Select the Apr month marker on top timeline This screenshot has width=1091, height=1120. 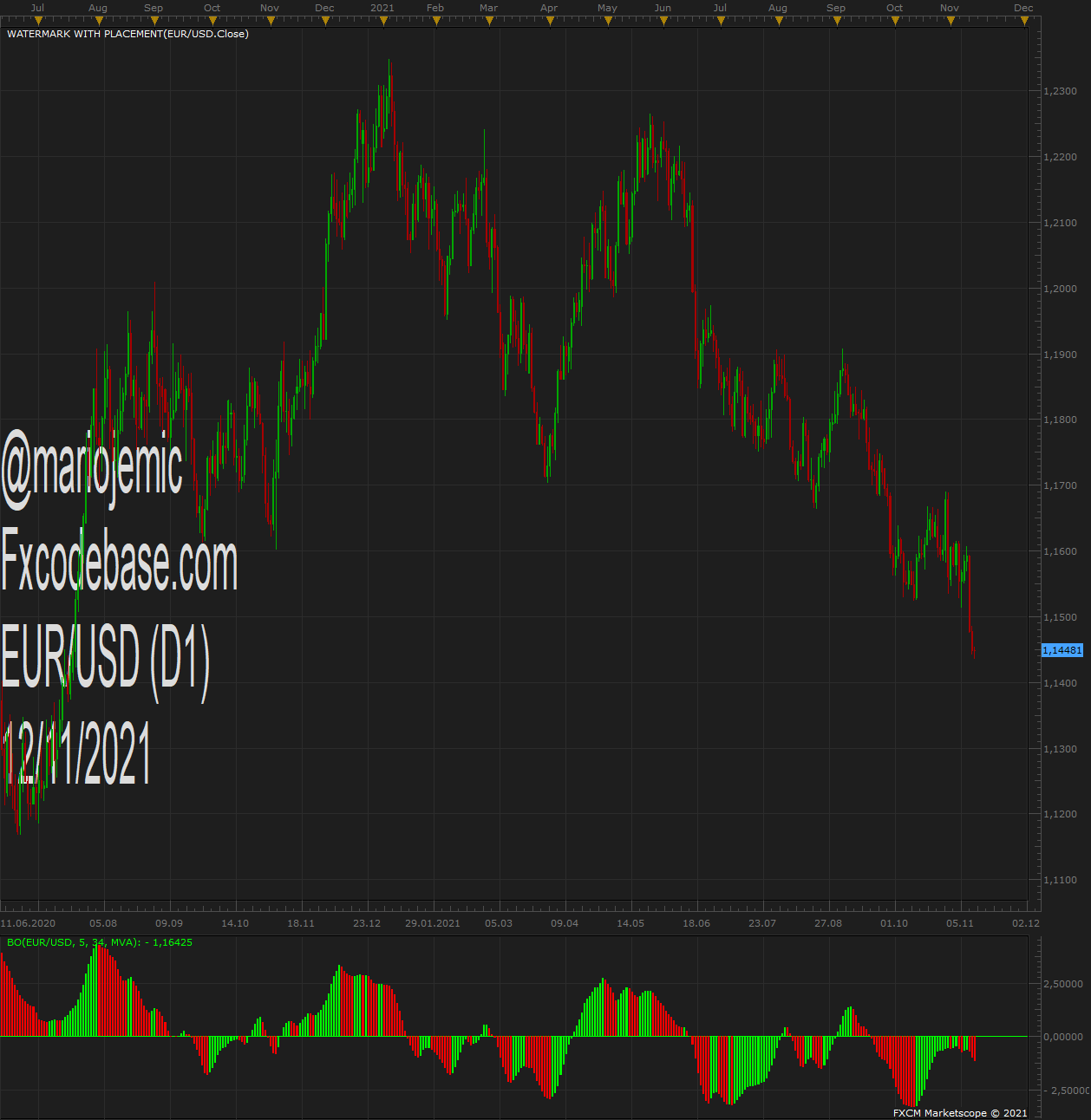[549, 8]
